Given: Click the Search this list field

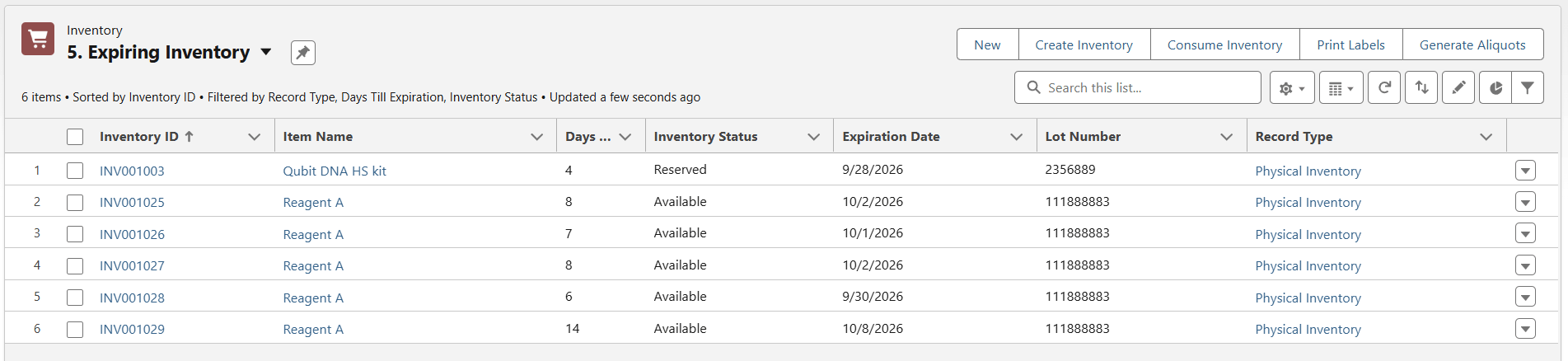Looking at the screenshot, I should [x=1137, y=87].
